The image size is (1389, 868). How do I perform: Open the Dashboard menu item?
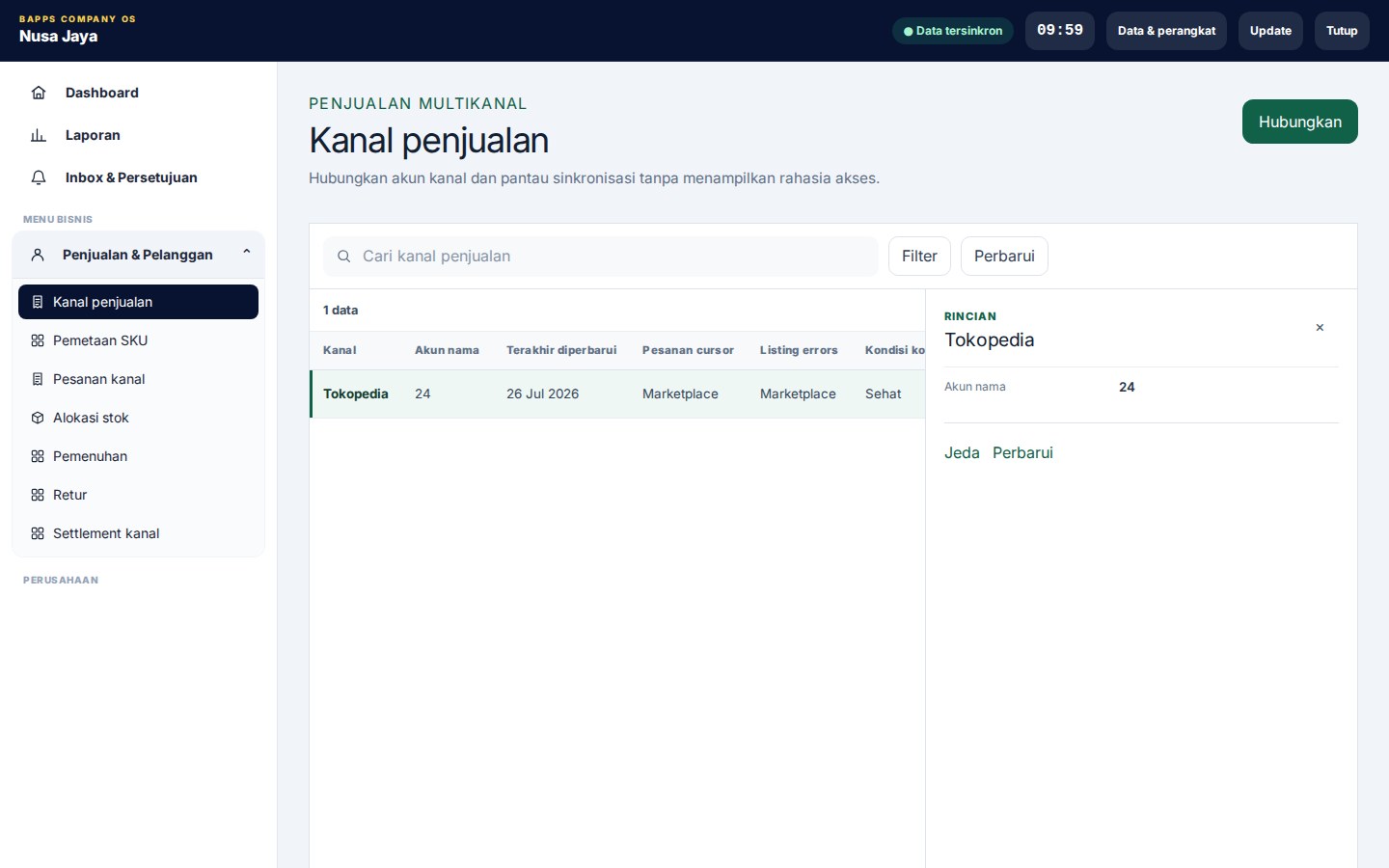tap(138, 93)
